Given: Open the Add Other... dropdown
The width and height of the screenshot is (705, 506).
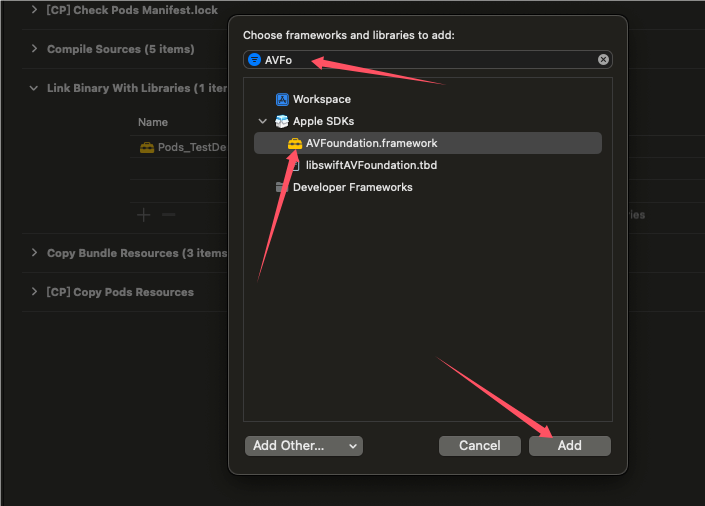Looking at the screenshot, I should (x=304, y=446).
